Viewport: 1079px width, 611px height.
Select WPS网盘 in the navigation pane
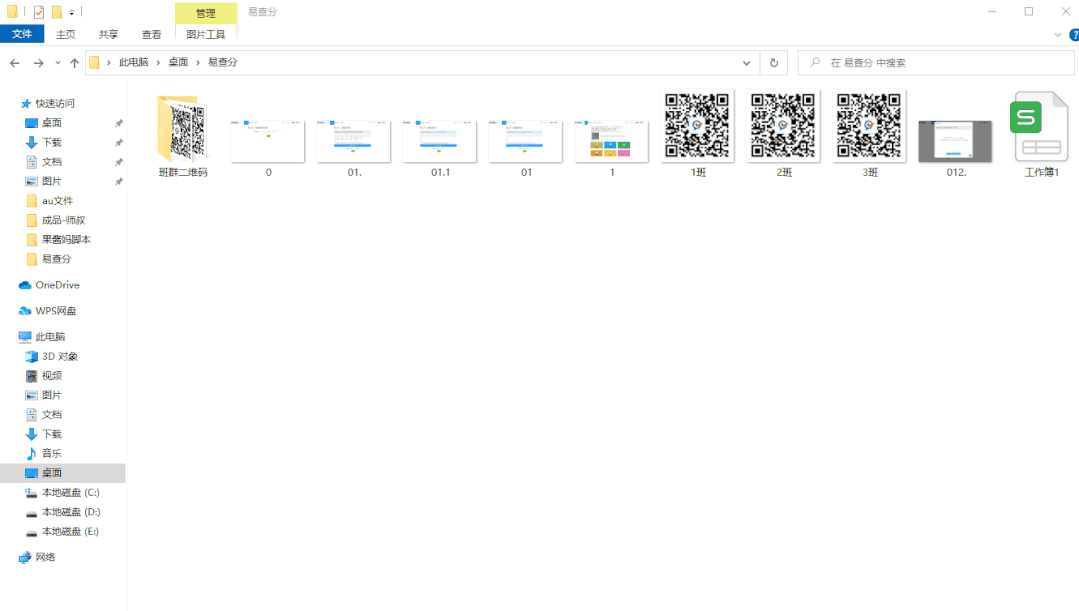[x=56, y=311]
